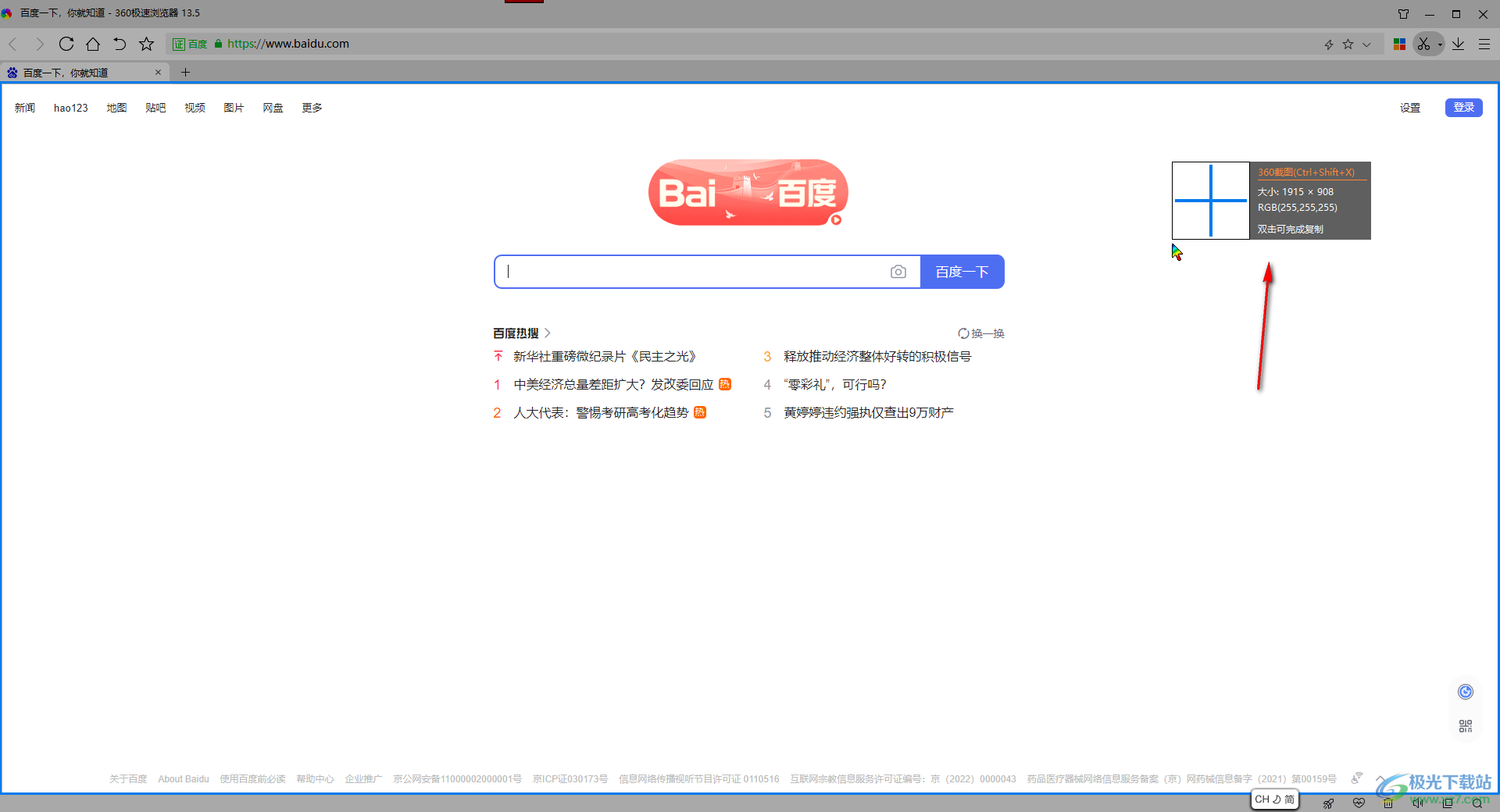Open the 新闻 link
Screen dimensions: 1500x812
coord(25,108)
